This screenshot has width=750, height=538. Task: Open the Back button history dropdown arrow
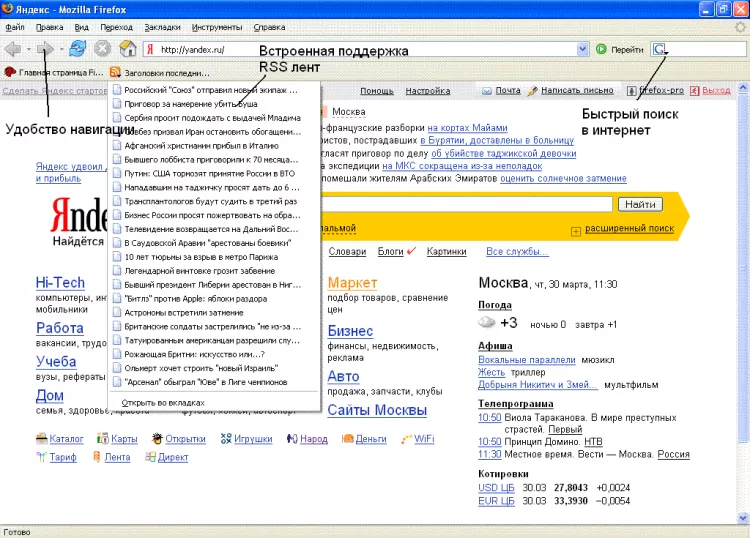29,49
